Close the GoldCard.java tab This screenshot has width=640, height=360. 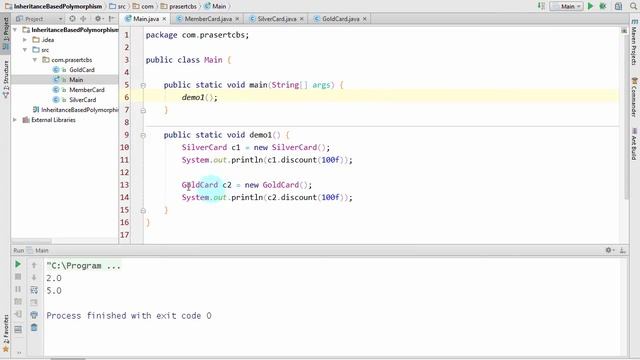coord(364,19)
